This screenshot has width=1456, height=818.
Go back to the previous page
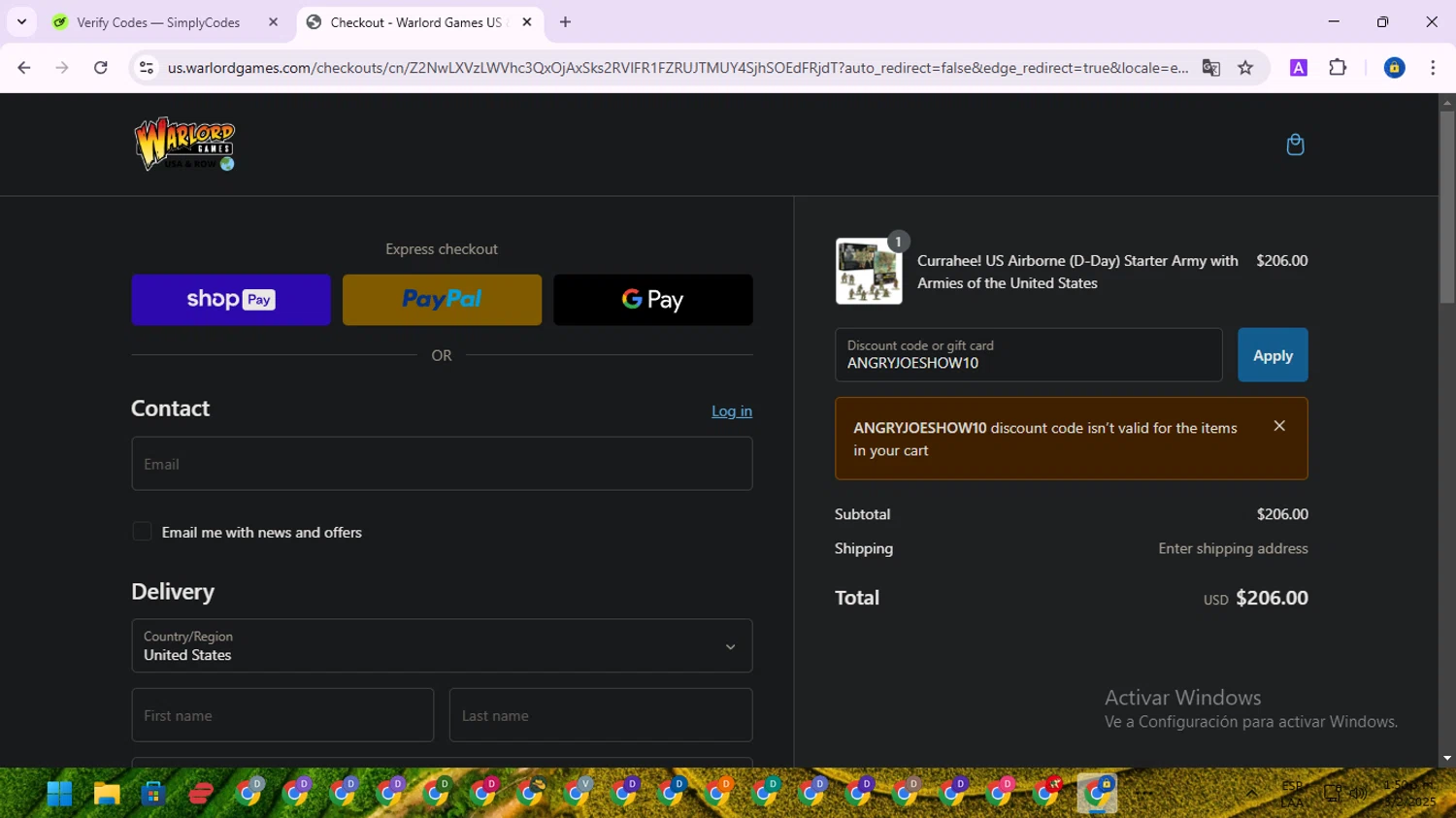coord(24,68)
